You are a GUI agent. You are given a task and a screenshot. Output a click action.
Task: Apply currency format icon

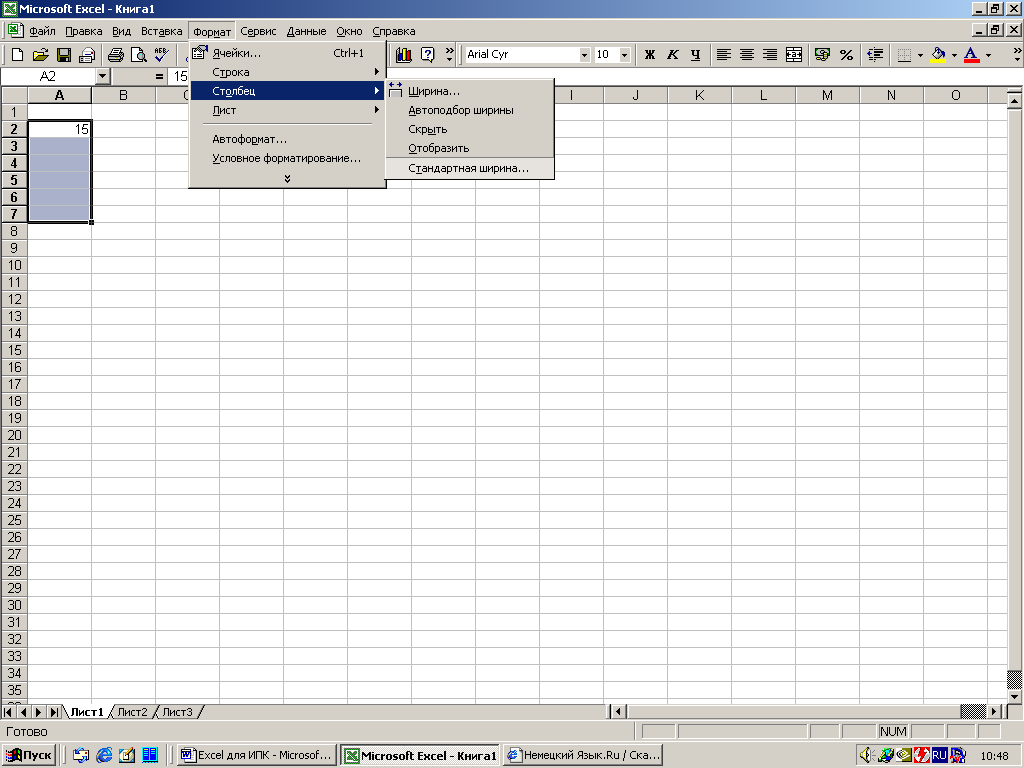tap(822, 55)
